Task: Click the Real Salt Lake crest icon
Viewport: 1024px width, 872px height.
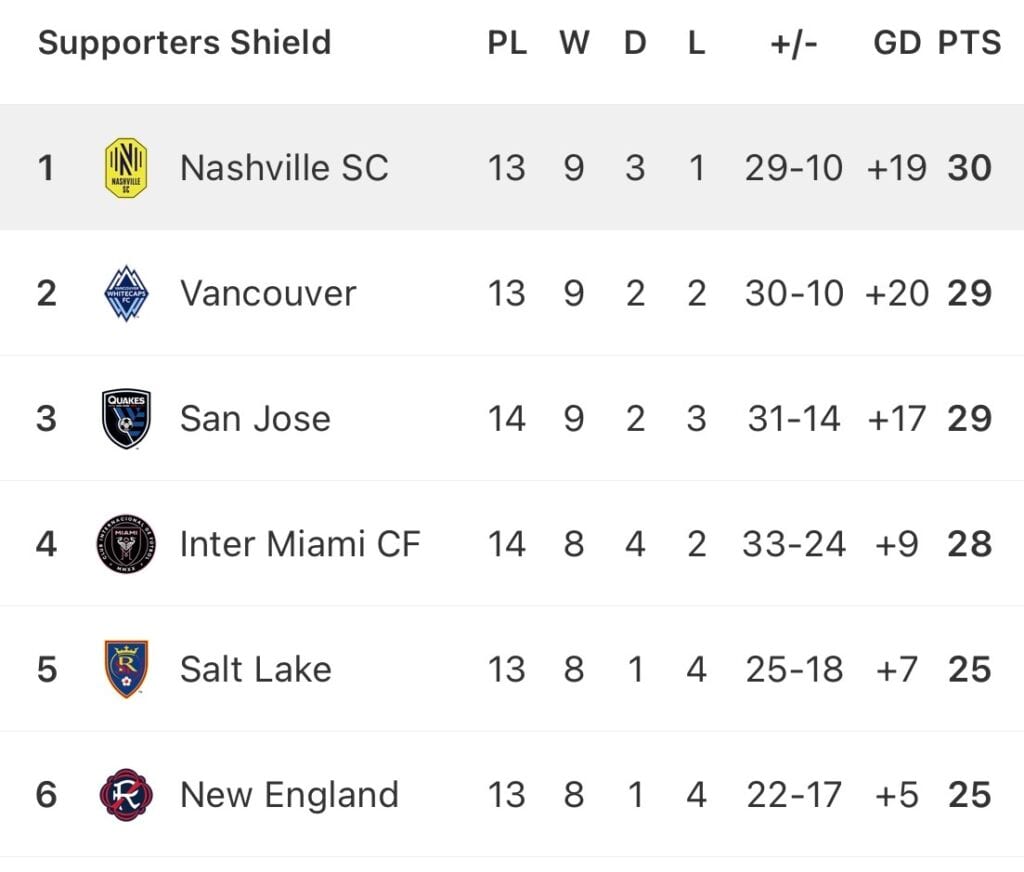Action: [x=126, y=669]
